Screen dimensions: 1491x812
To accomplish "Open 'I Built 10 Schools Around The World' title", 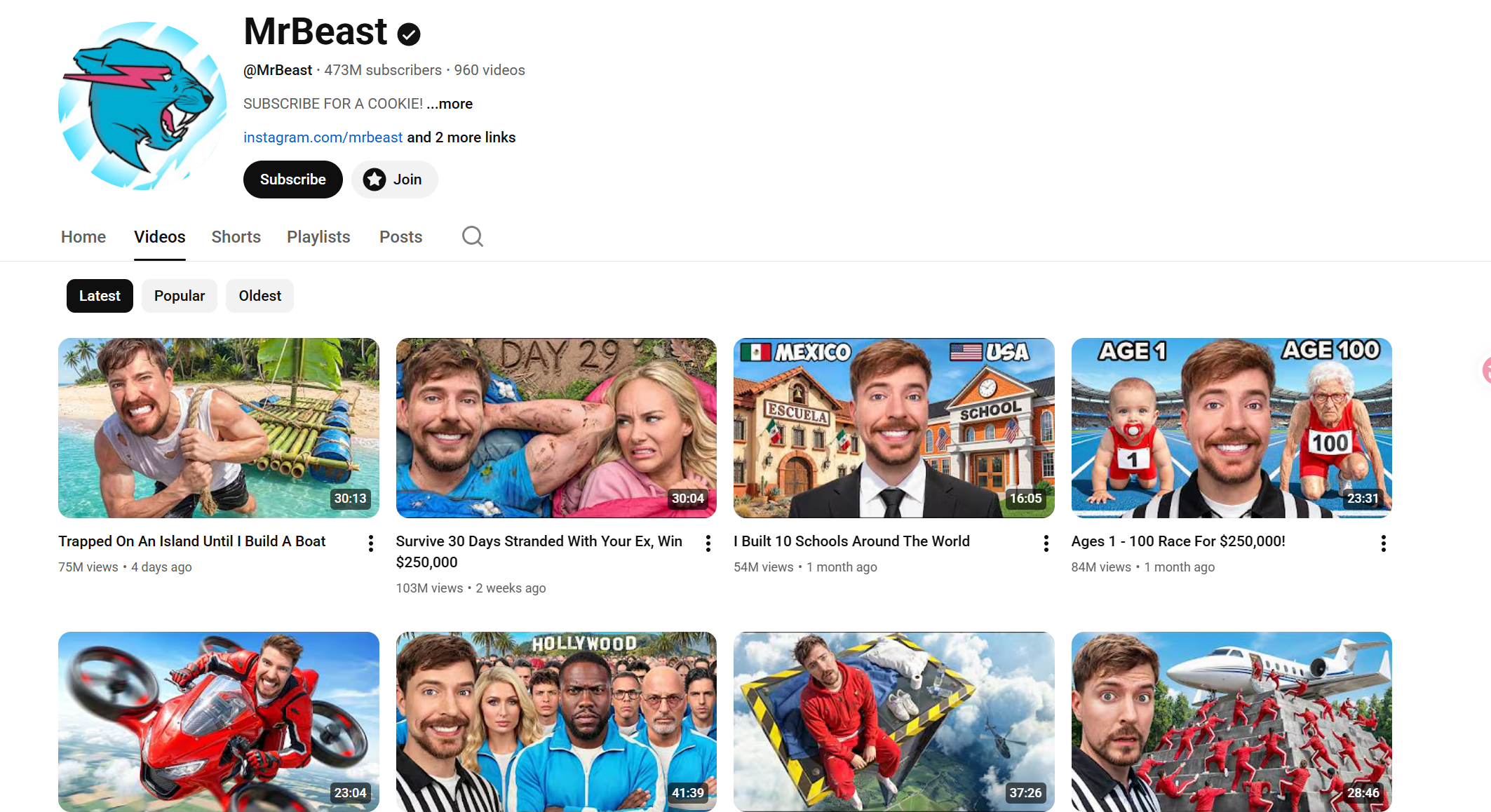I will [851, 541].
